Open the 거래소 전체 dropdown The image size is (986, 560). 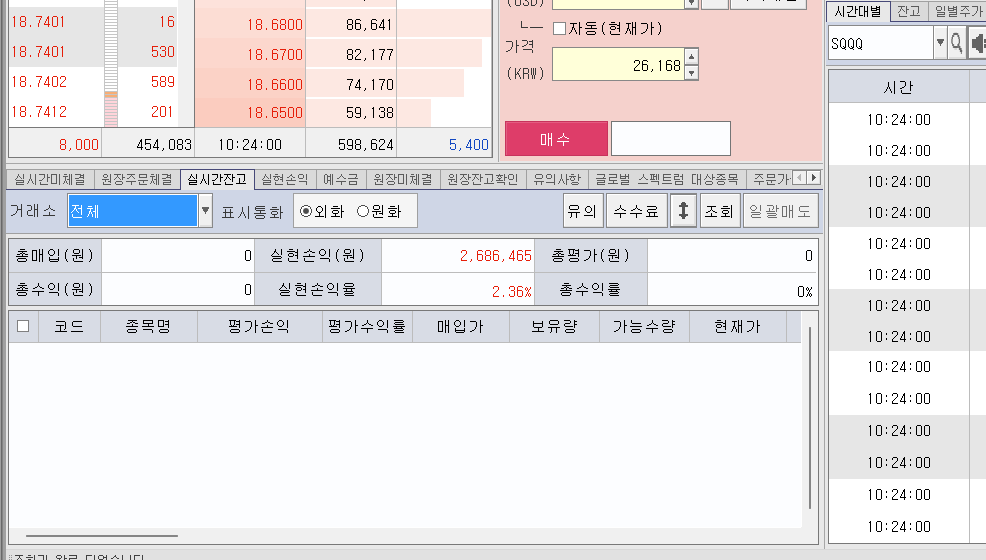[x=205, y=211]
